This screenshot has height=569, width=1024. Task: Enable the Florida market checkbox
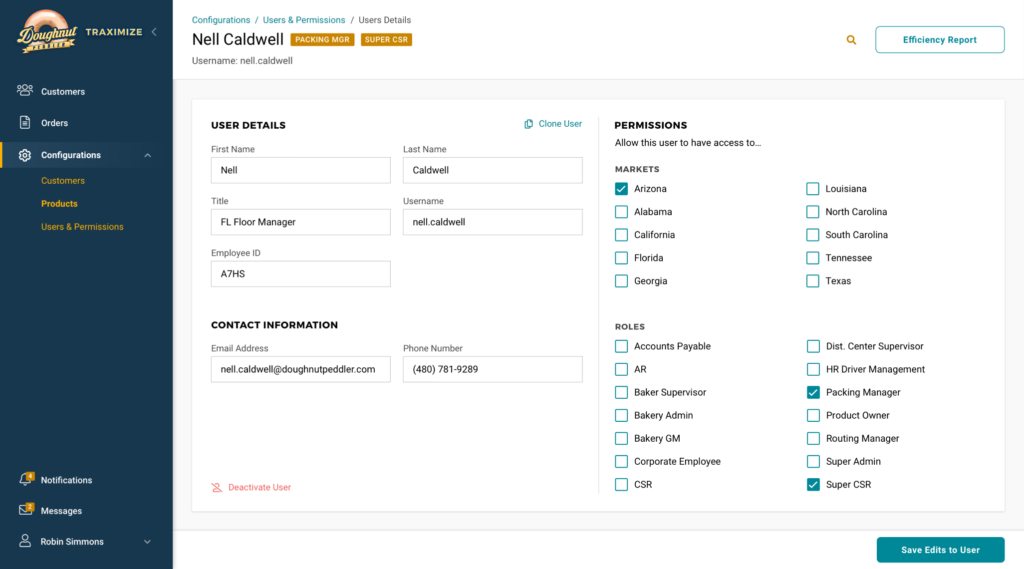click(621, 258)
